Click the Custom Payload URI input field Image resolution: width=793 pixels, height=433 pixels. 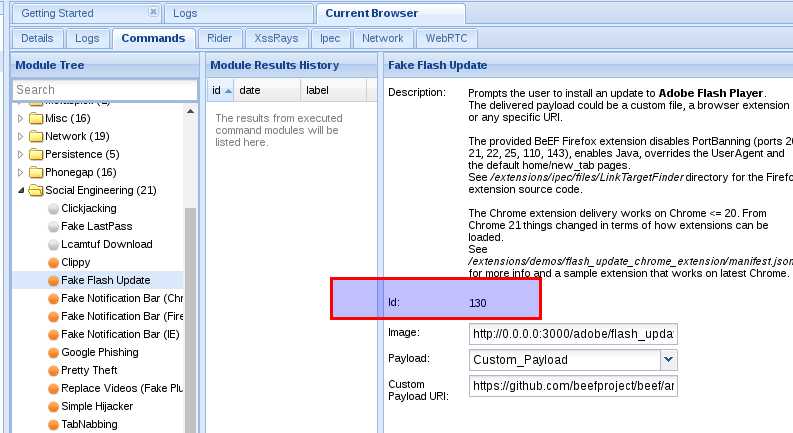coord(573,386)
